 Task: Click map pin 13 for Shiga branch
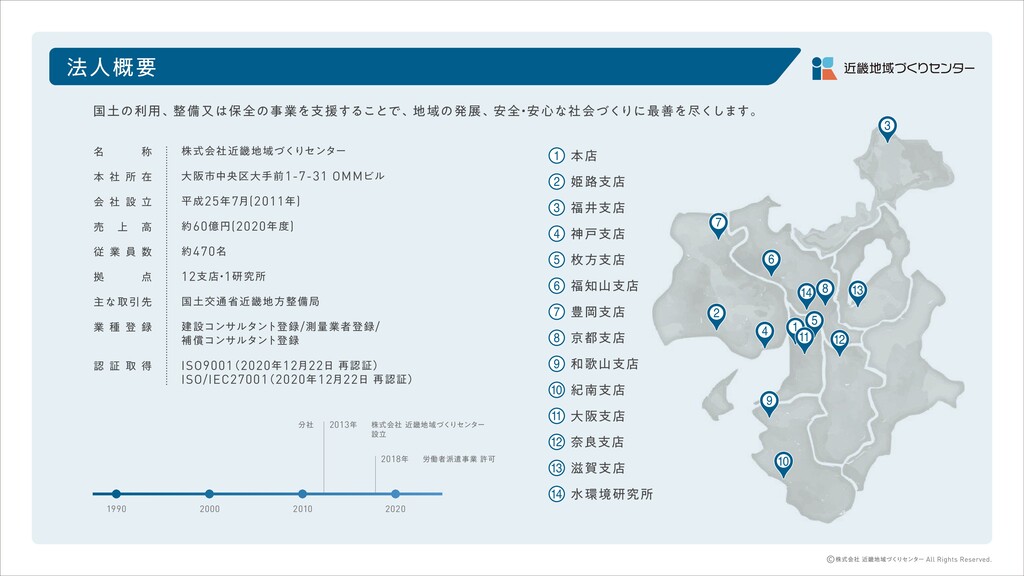[857, 293]
